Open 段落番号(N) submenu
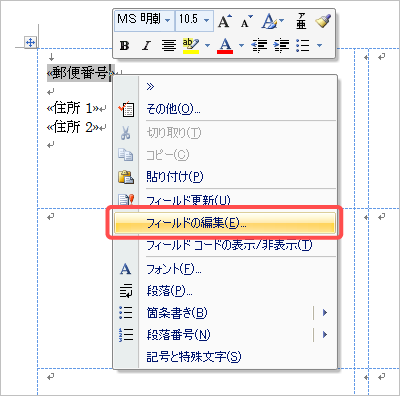Image resolution: width=400 pixels, height=396 pixels. click(x=225, y=334)
